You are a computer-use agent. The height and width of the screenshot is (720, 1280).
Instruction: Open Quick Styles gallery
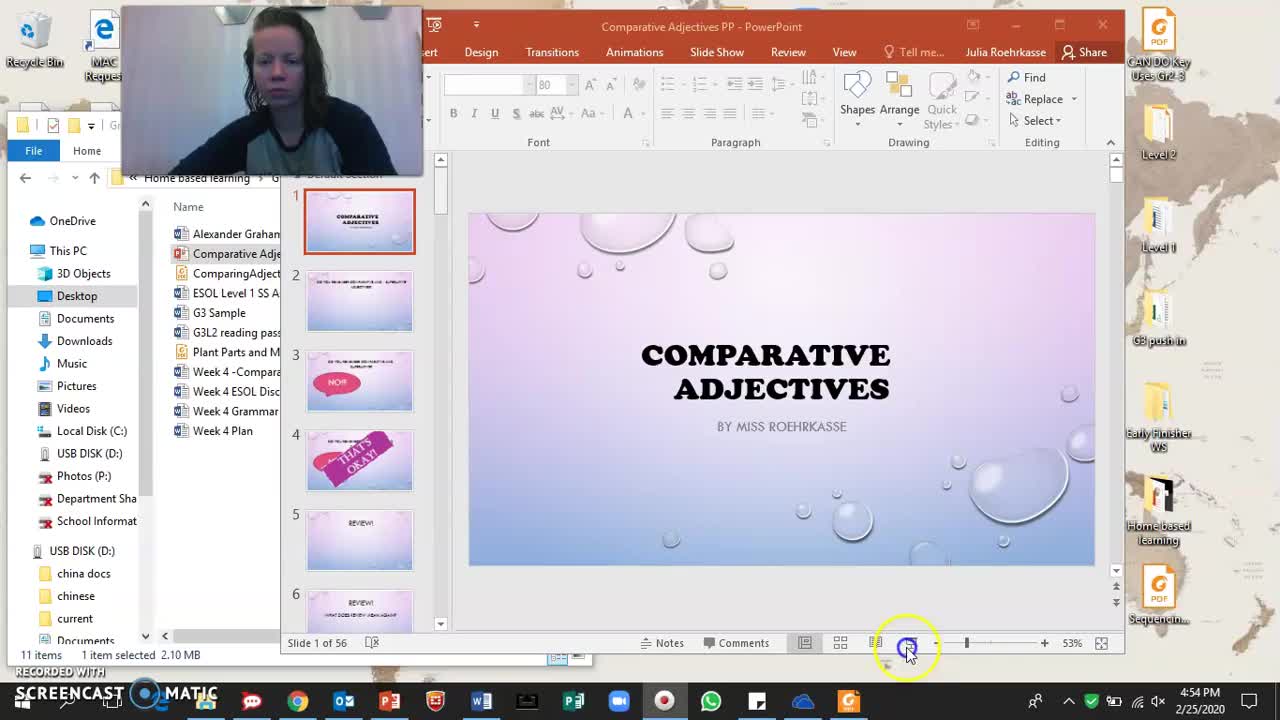(x=941, y=99)
